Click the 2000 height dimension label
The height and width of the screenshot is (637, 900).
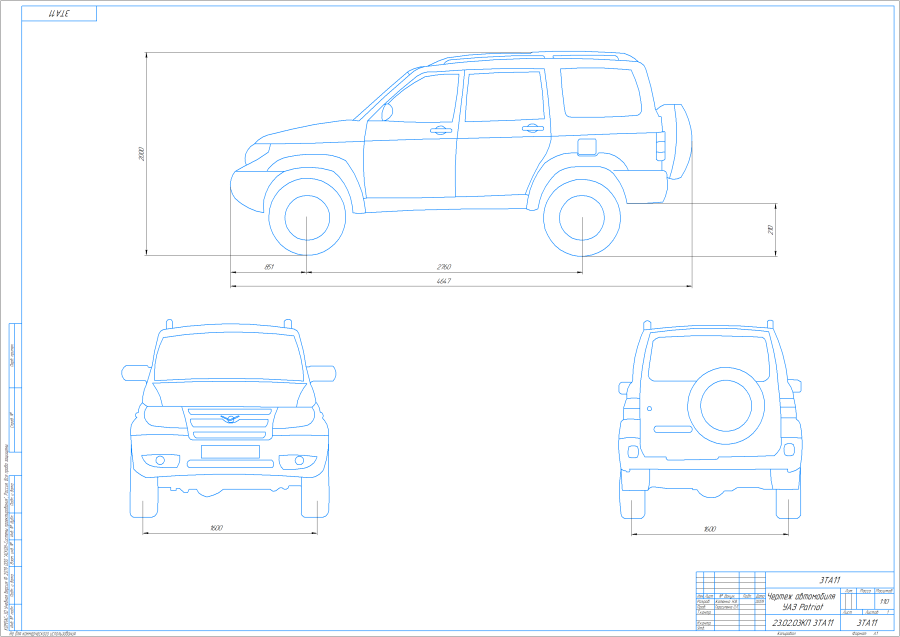(141, 153)
